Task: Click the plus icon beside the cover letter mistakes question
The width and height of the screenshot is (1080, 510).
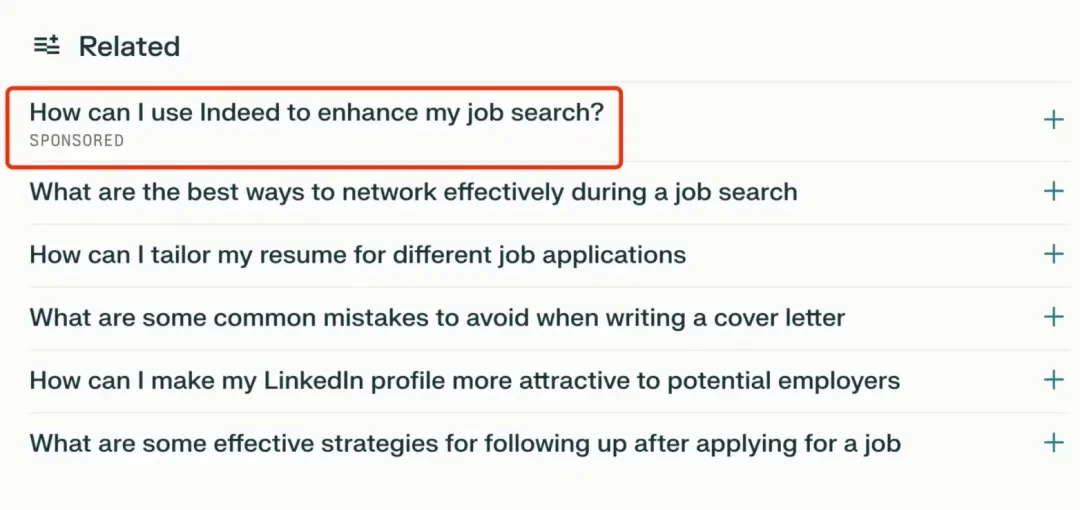Action: (1053, 317)
